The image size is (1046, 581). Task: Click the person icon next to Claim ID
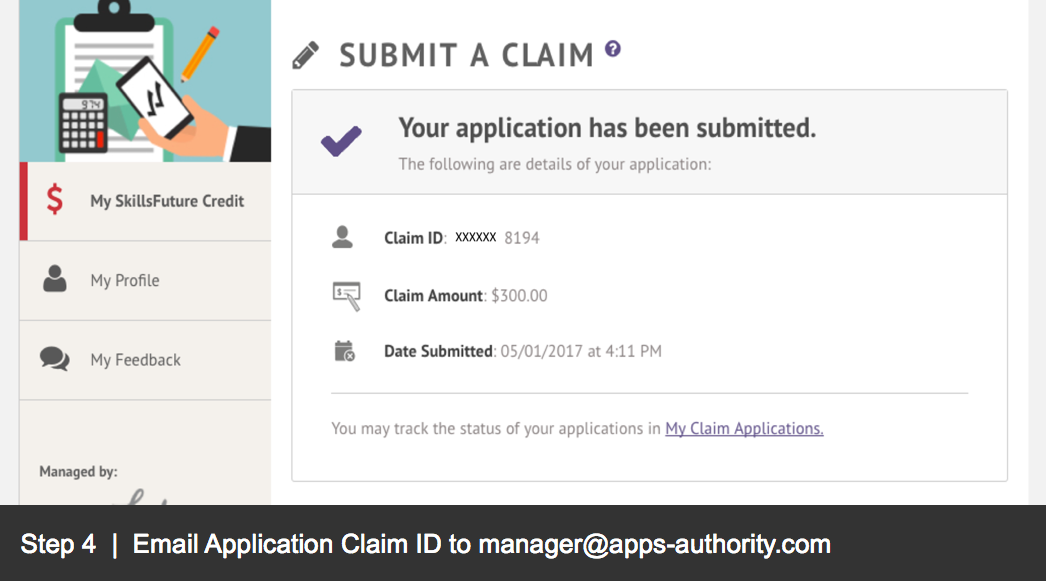(x=342, y=237)
